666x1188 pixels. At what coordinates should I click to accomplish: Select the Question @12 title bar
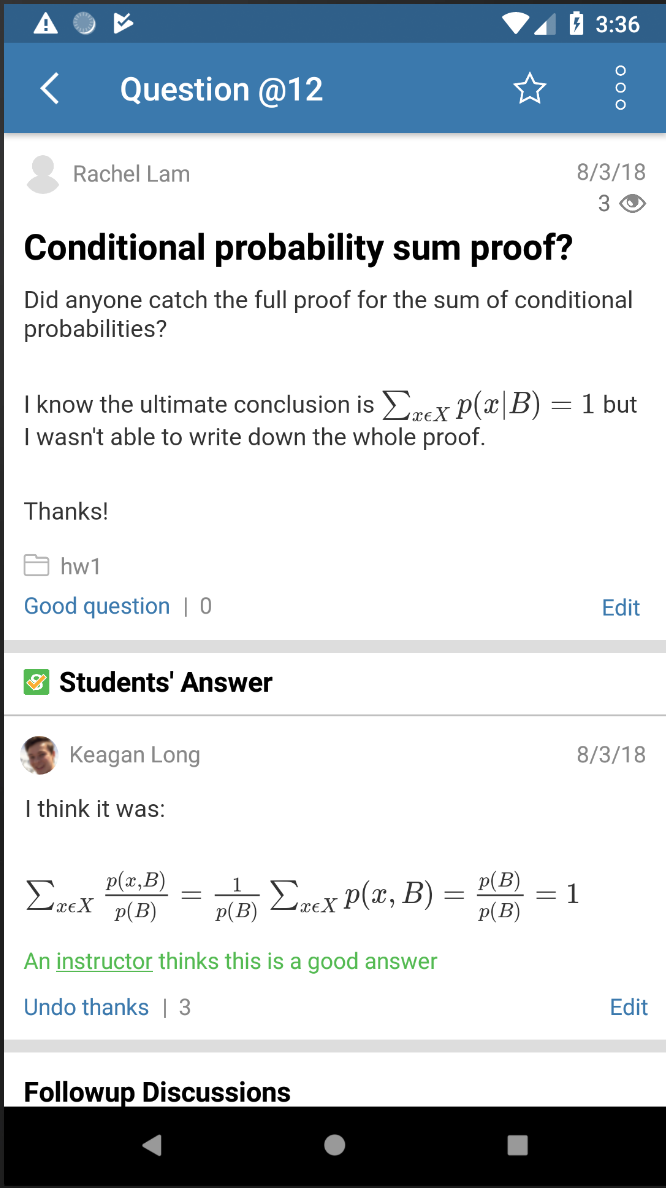[221, 88]
